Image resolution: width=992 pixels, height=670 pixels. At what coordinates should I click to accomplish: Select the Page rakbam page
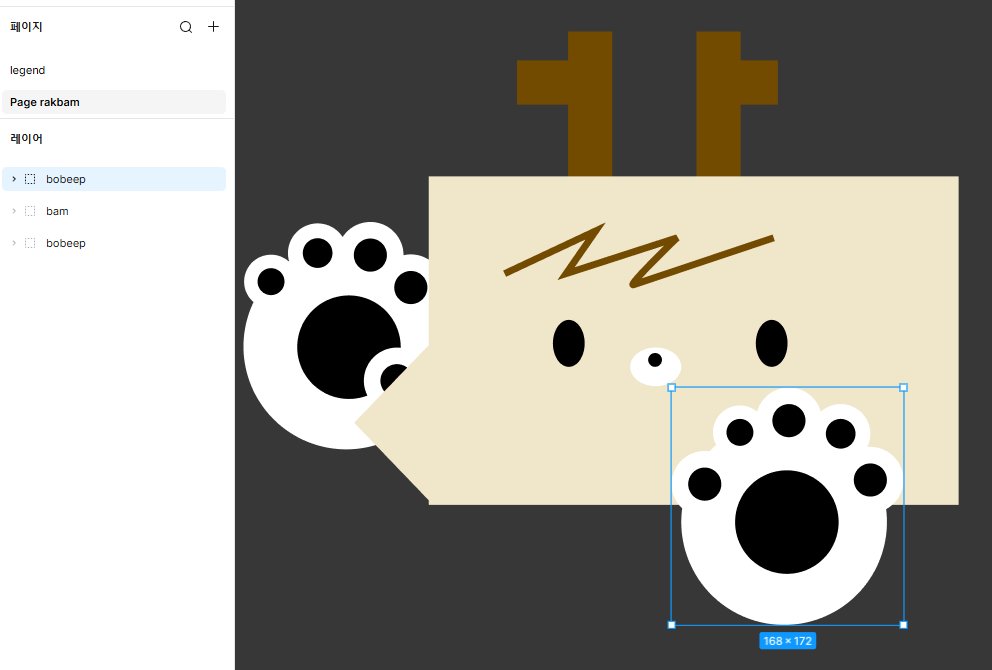[x=114, y=102]
